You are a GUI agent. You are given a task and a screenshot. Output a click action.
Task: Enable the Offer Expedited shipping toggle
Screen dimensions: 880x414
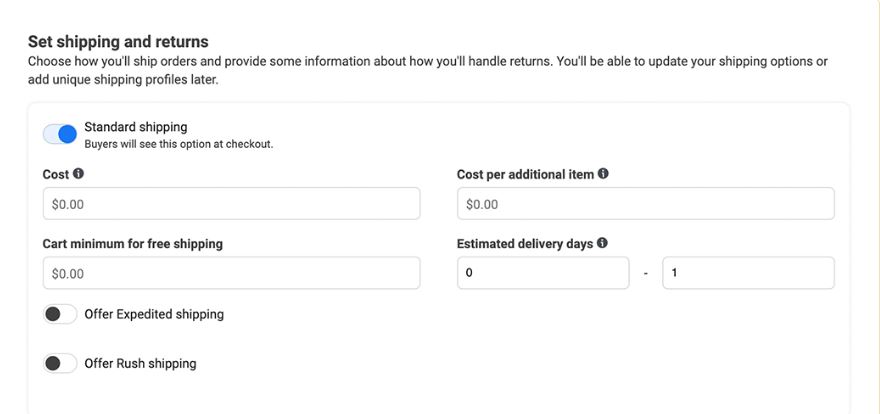pyautogui.click(x=60, y=315)
